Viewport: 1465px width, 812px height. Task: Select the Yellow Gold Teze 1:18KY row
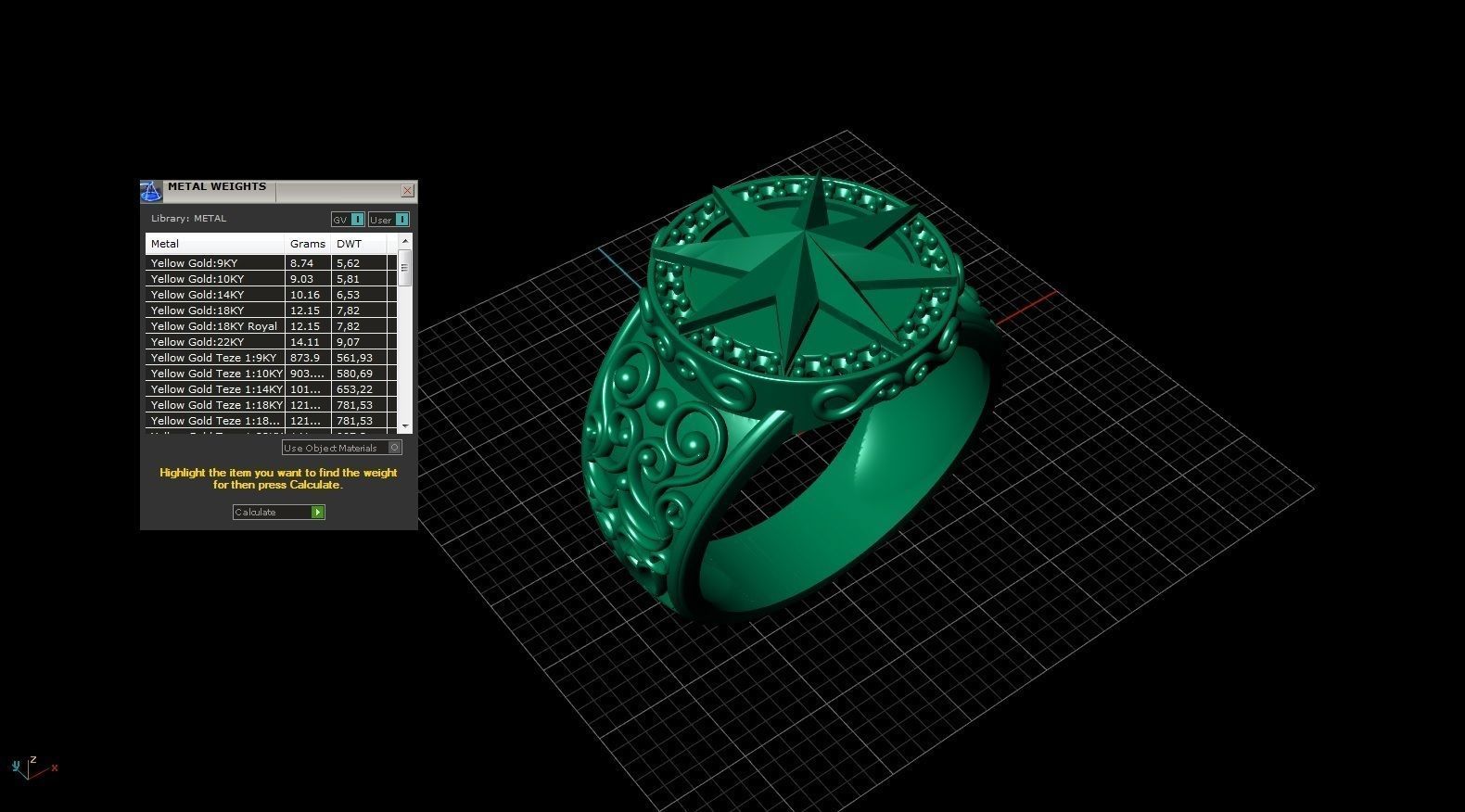tap(271, 405)
